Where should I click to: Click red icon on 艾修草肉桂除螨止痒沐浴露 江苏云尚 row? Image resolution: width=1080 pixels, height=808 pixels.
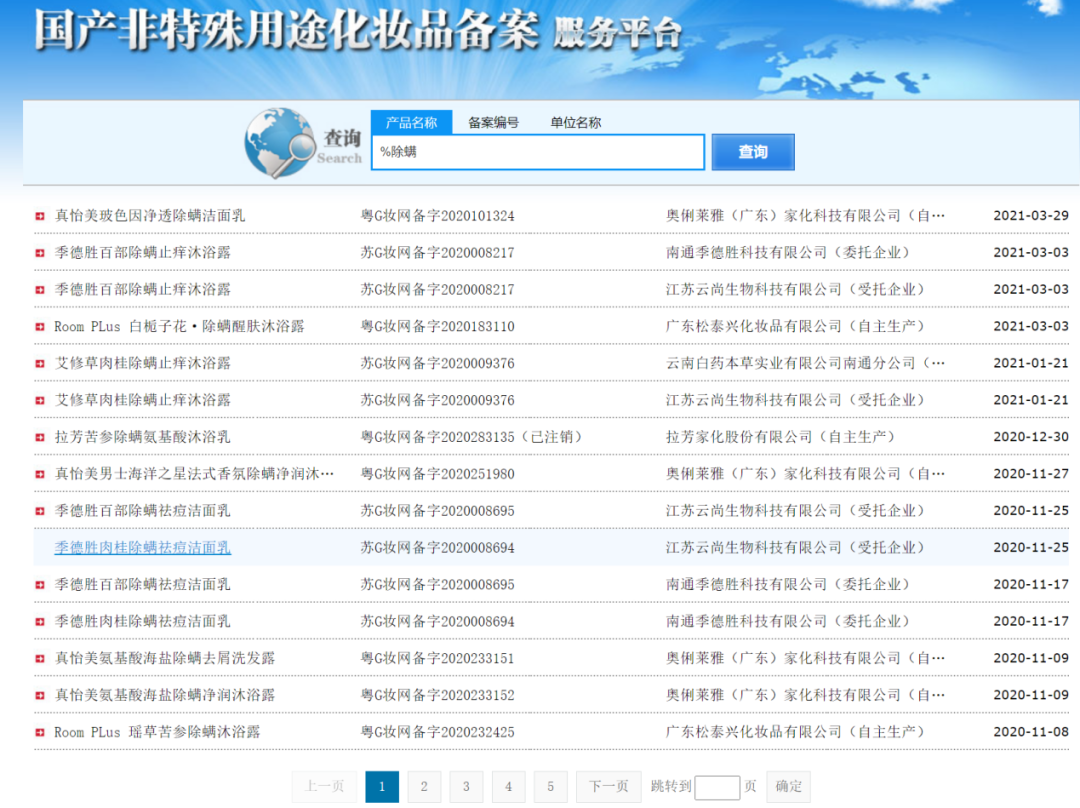click(40, 400)
